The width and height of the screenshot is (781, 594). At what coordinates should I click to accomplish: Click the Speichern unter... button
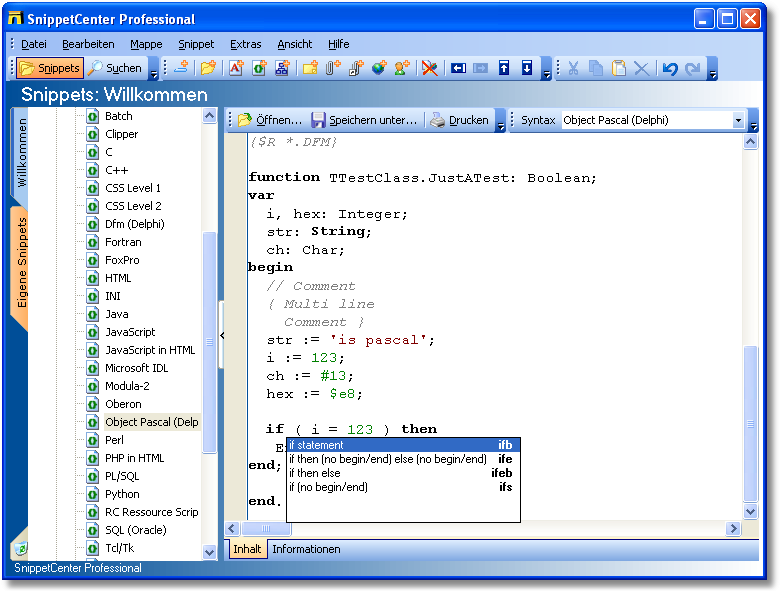364,120
